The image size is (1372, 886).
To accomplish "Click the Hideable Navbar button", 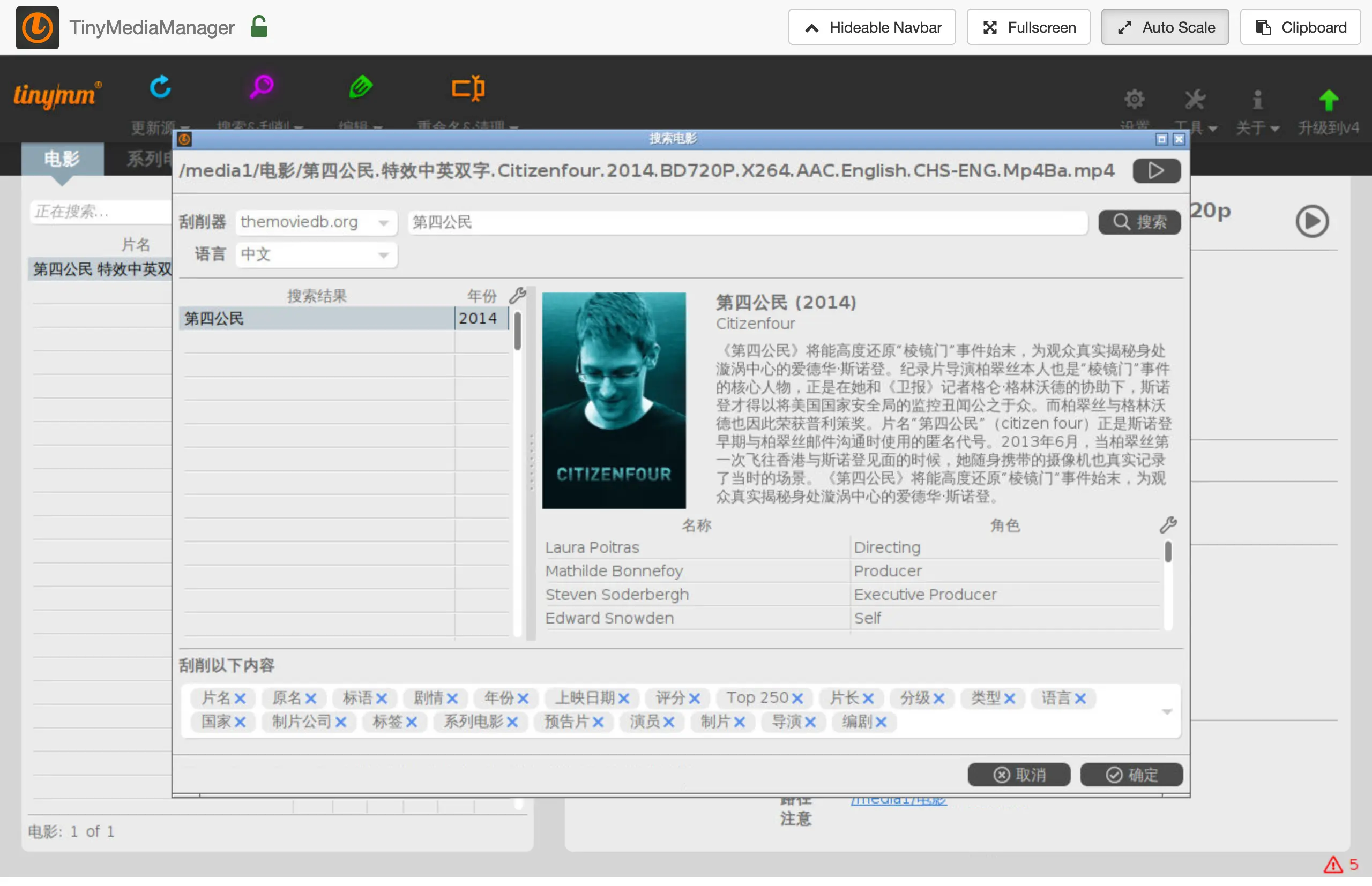I will (872, 27).
